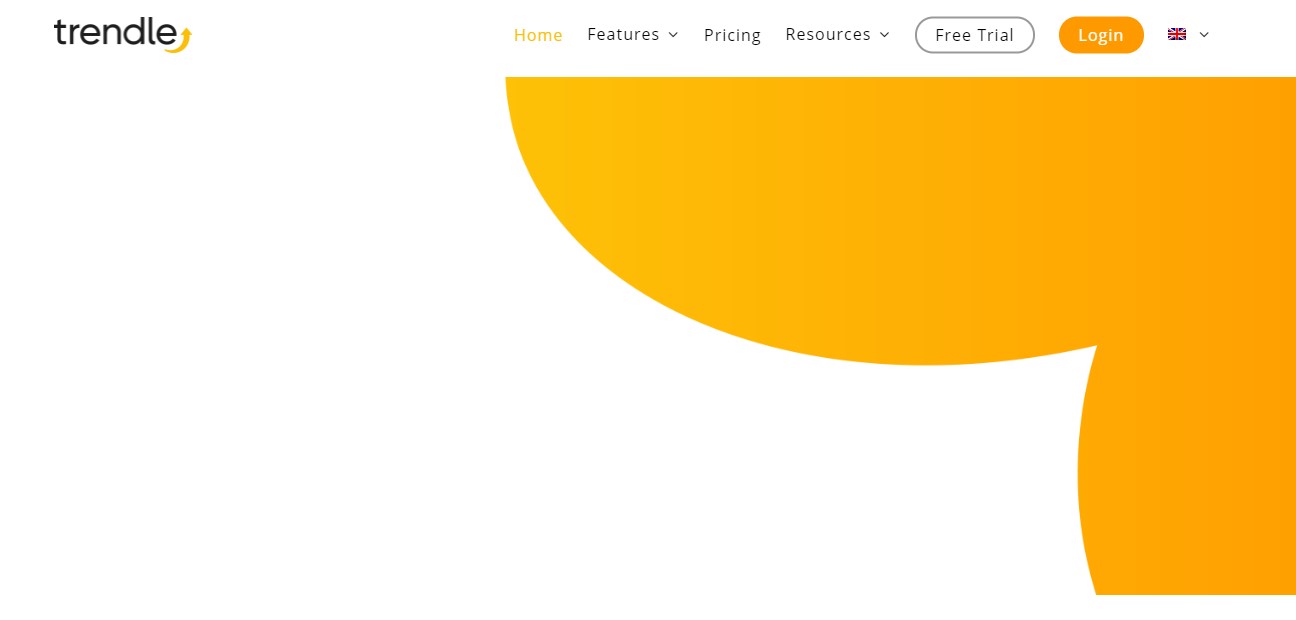This screenshot has height=620, width=1296.
Task: Click the white strip below orange shape
Action: coord(648,607)
